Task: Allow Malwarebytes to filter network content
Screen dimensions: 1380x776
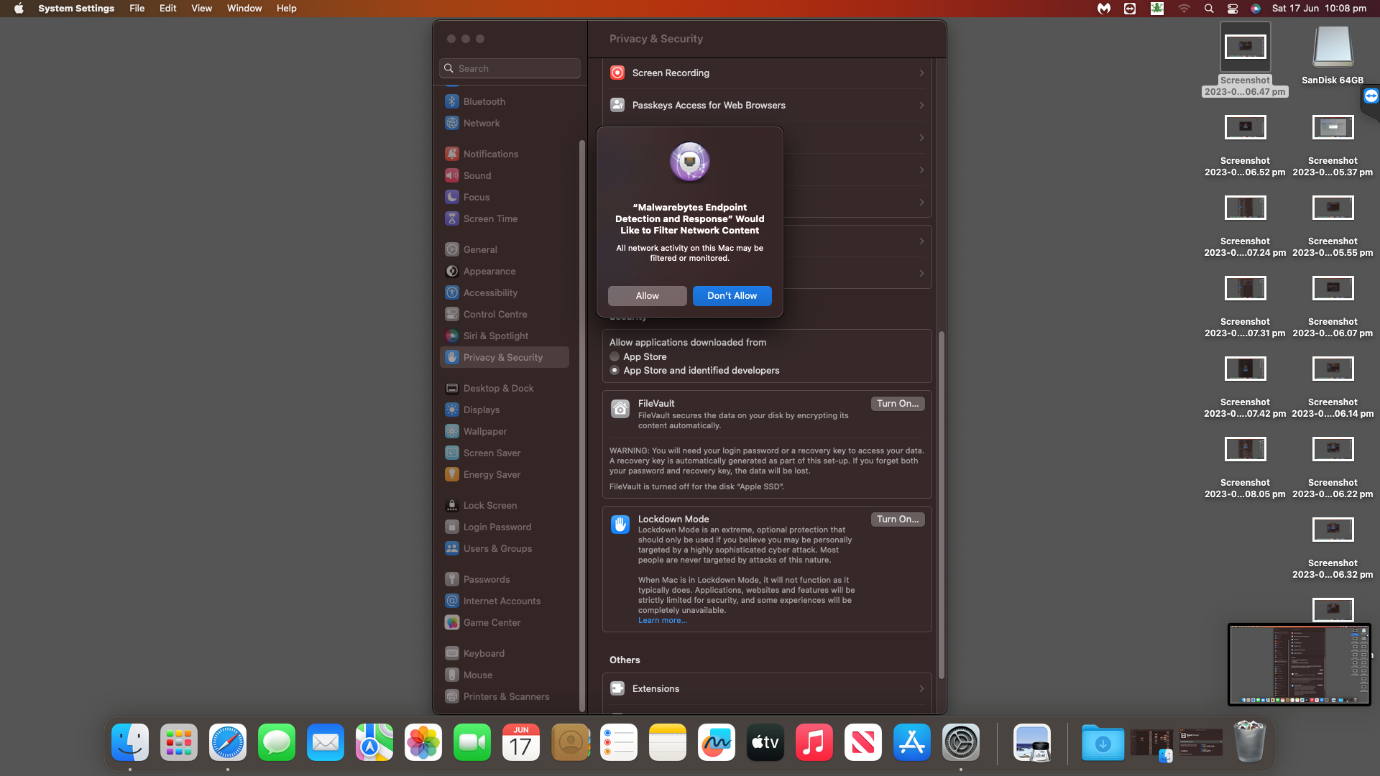Action: 647,296
